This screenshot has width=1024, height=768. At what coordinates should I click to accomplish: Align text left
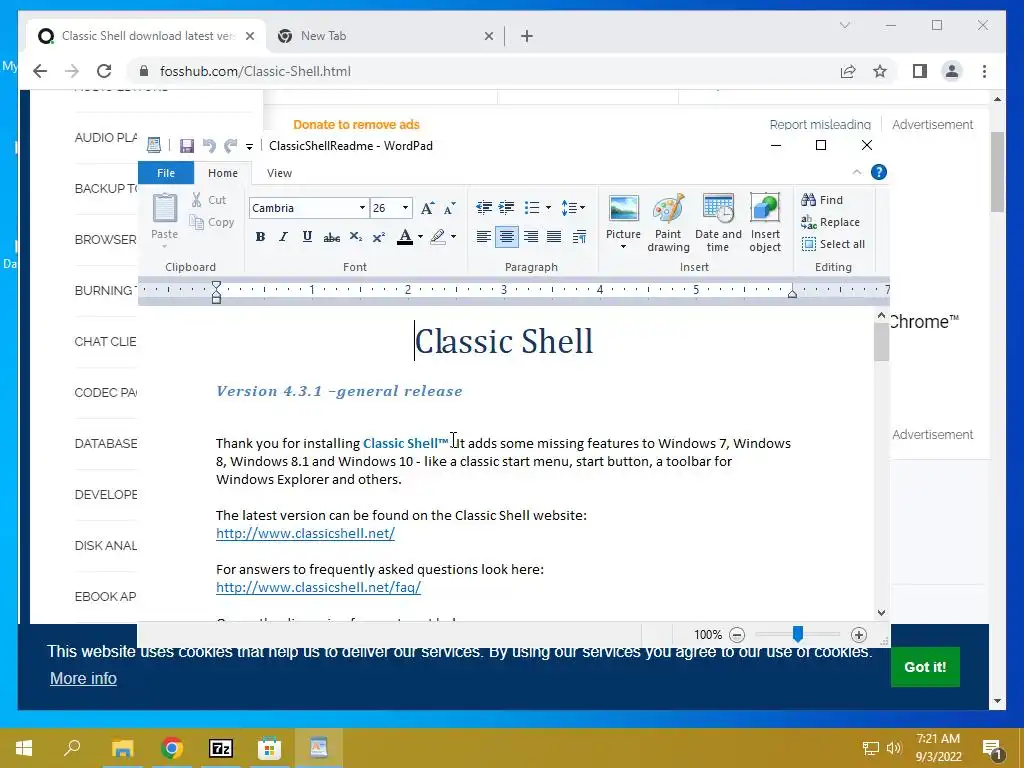point(483,236)
